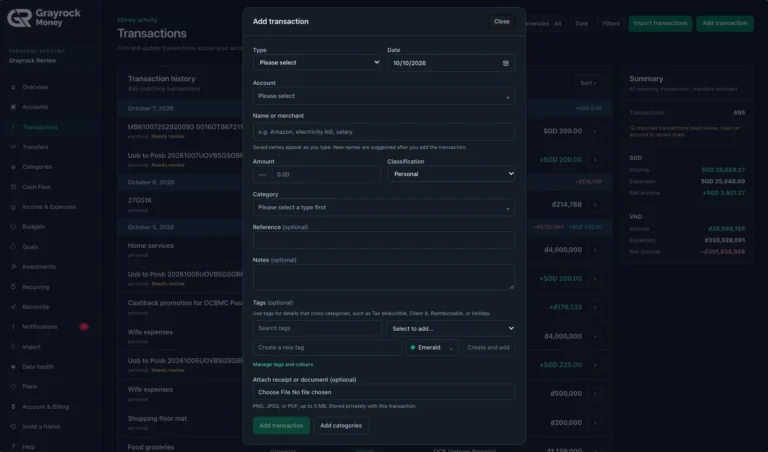768x452 pixels.
Task: Click Import transactions header button
Action: pos(660,24)
